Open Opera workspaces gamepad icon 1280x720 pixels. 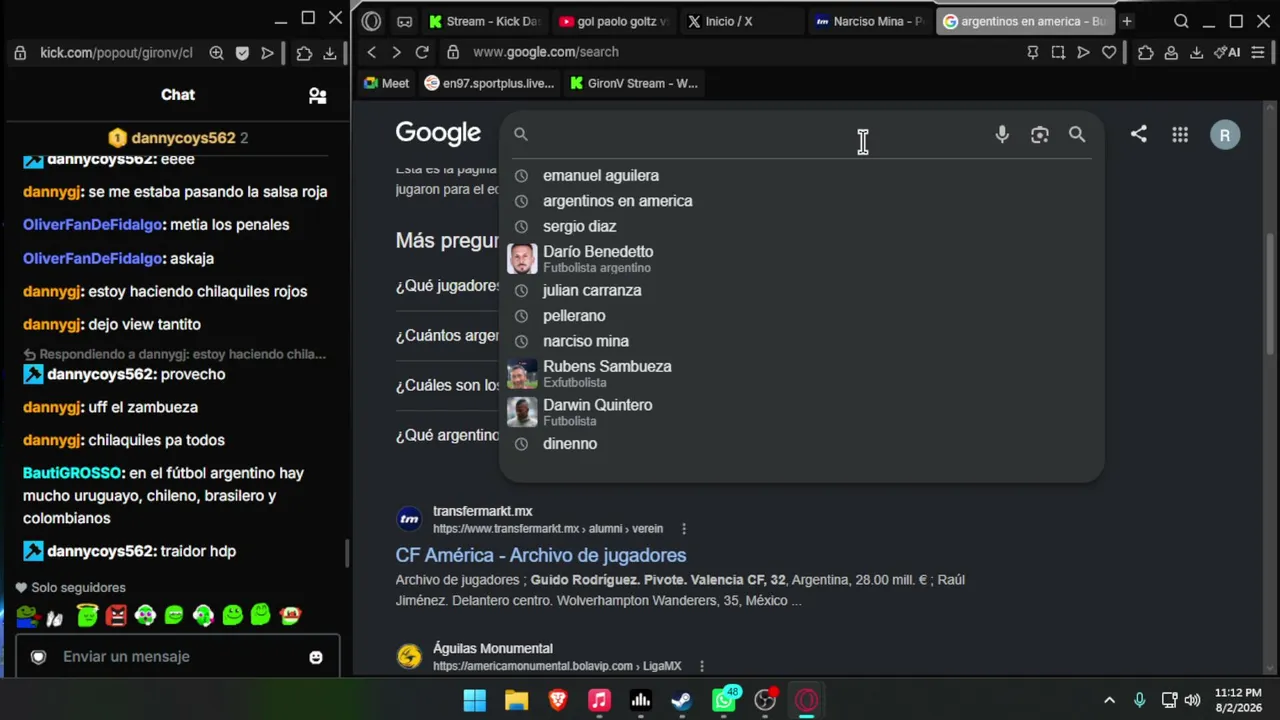tap(404, 21)
